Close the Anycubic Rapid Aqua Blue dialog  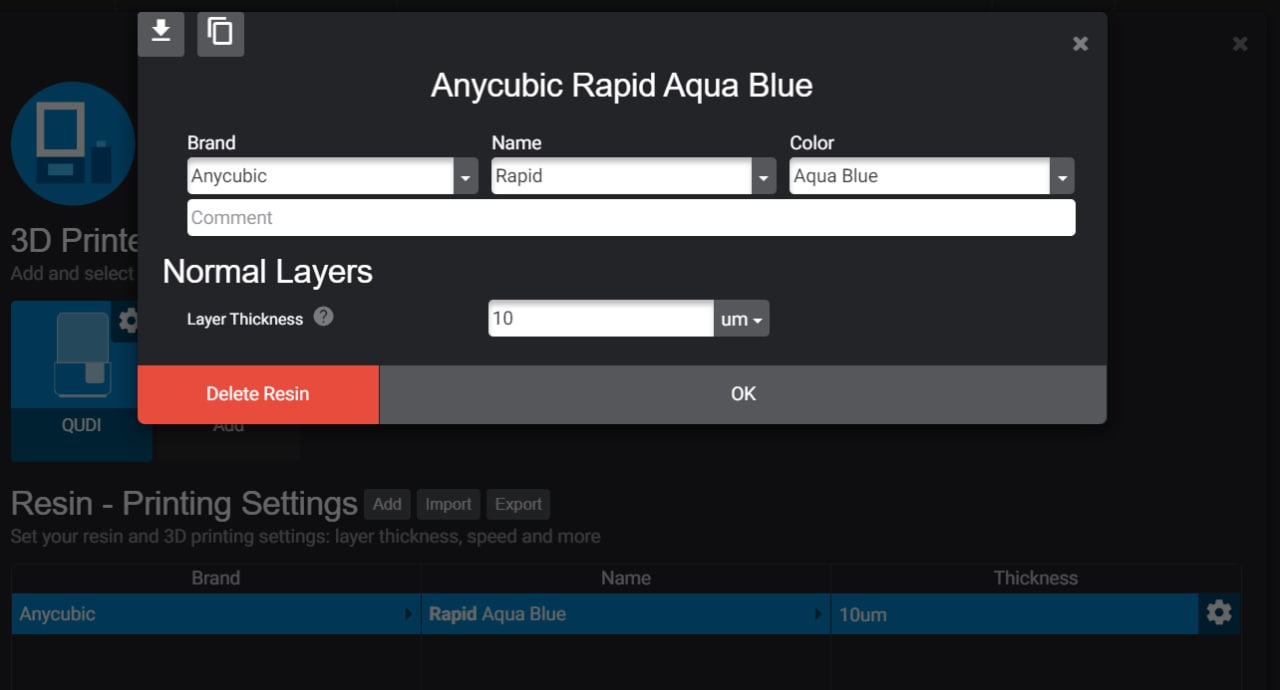(x=1080, y=44)
